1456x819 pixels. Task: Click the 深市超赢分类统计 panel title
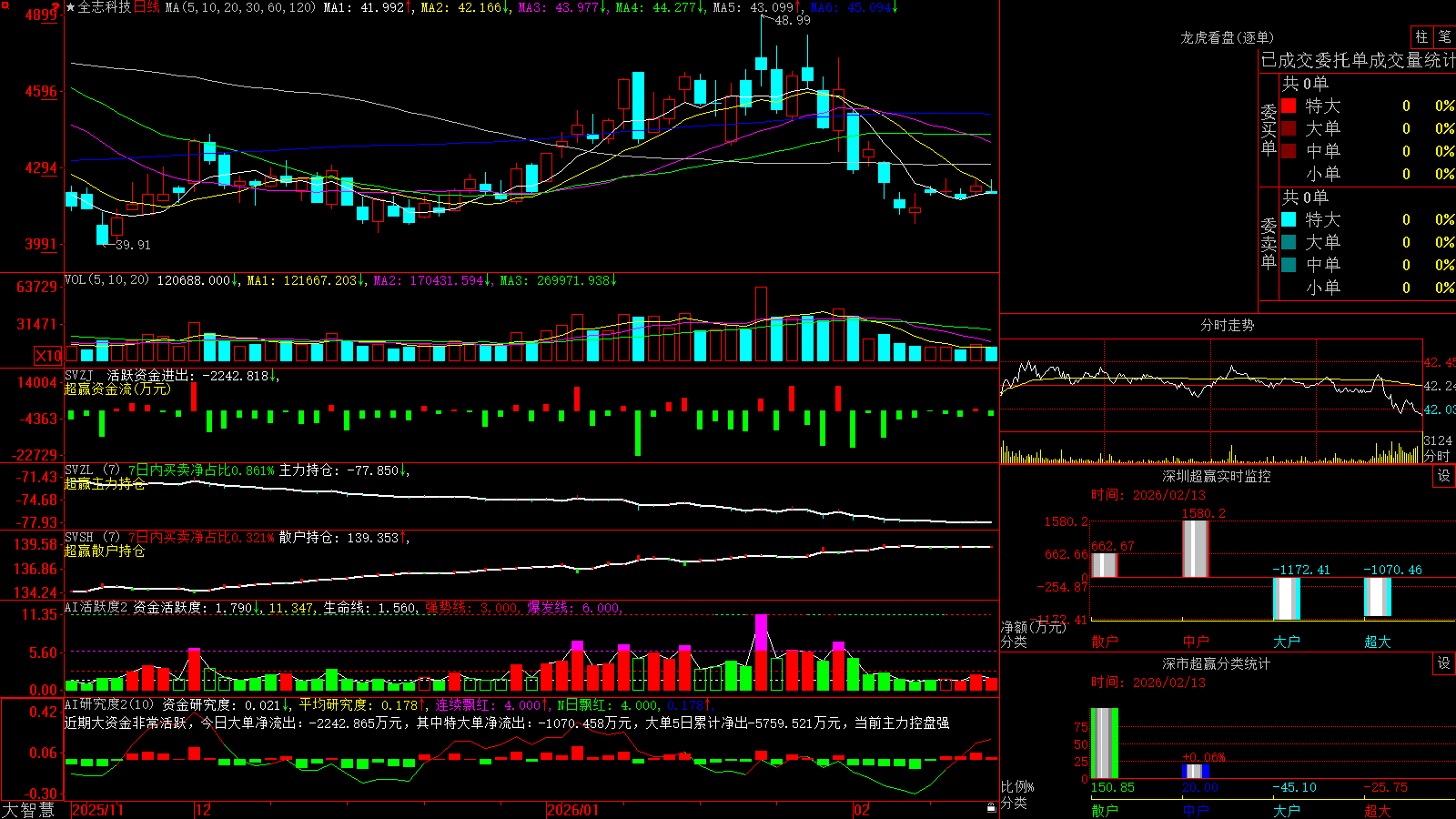click(x=1217, y=663)
